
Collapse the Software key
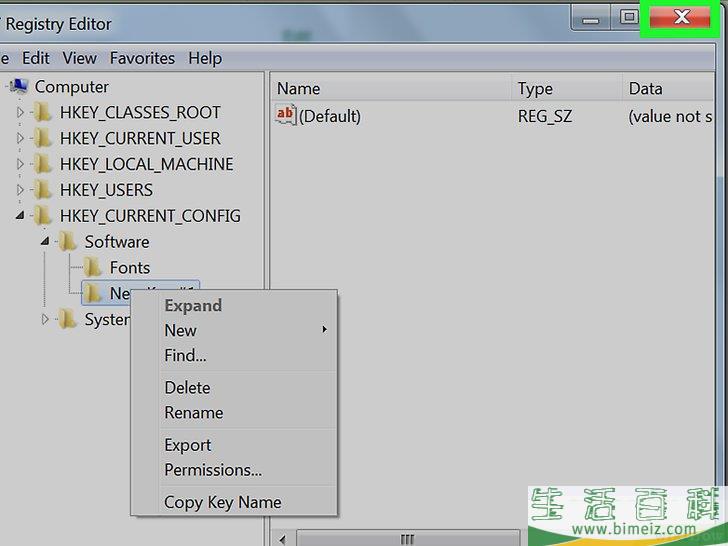[x=45, y=241]
